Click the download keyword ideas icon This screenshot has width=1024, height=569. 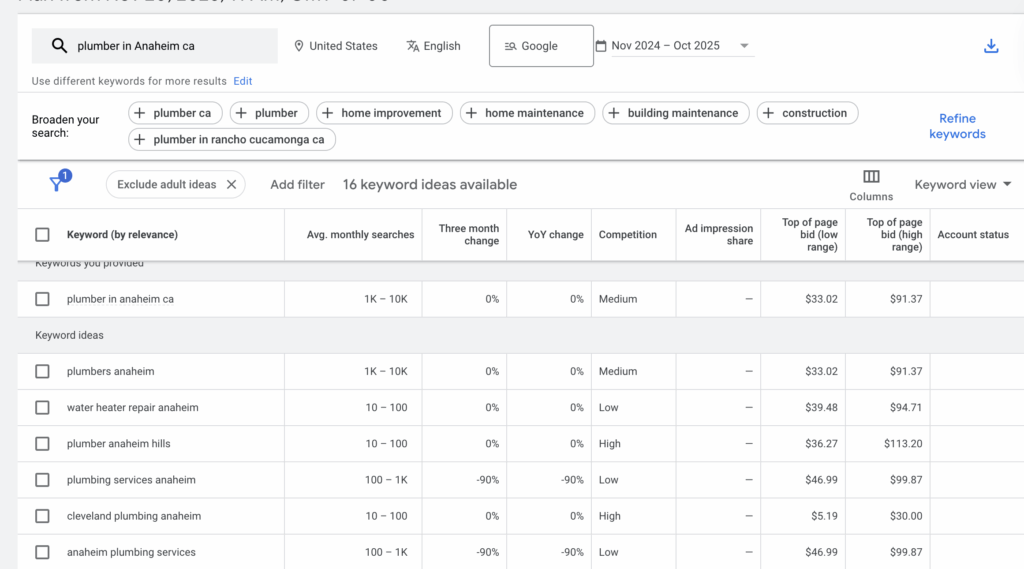tap(991, 46)
